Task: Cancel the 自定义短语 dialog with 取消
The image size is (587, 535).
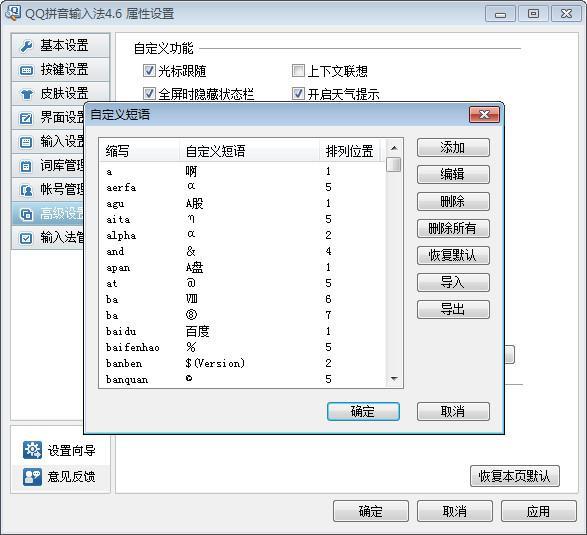Action: [453, 411]
